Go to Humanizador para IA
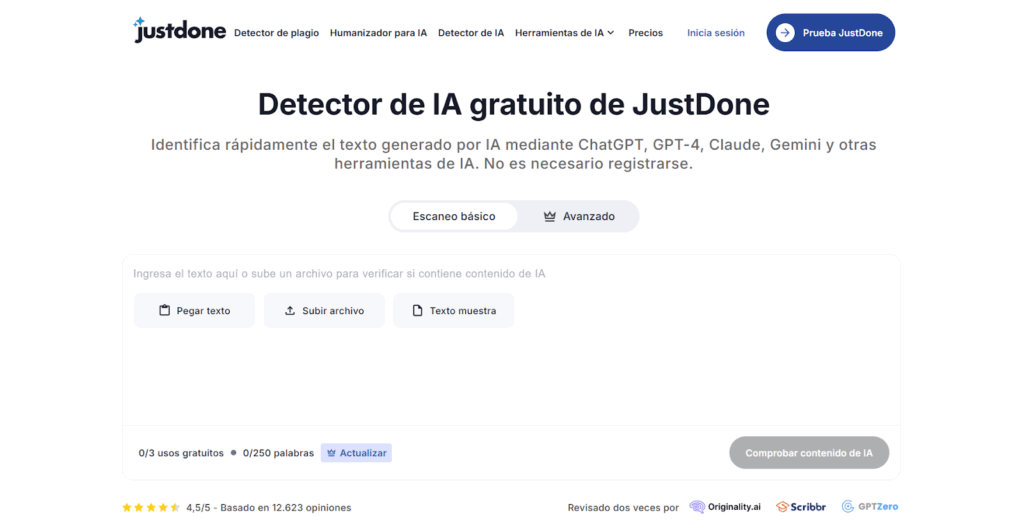The image size is (1024, 531). click(378, 33)
